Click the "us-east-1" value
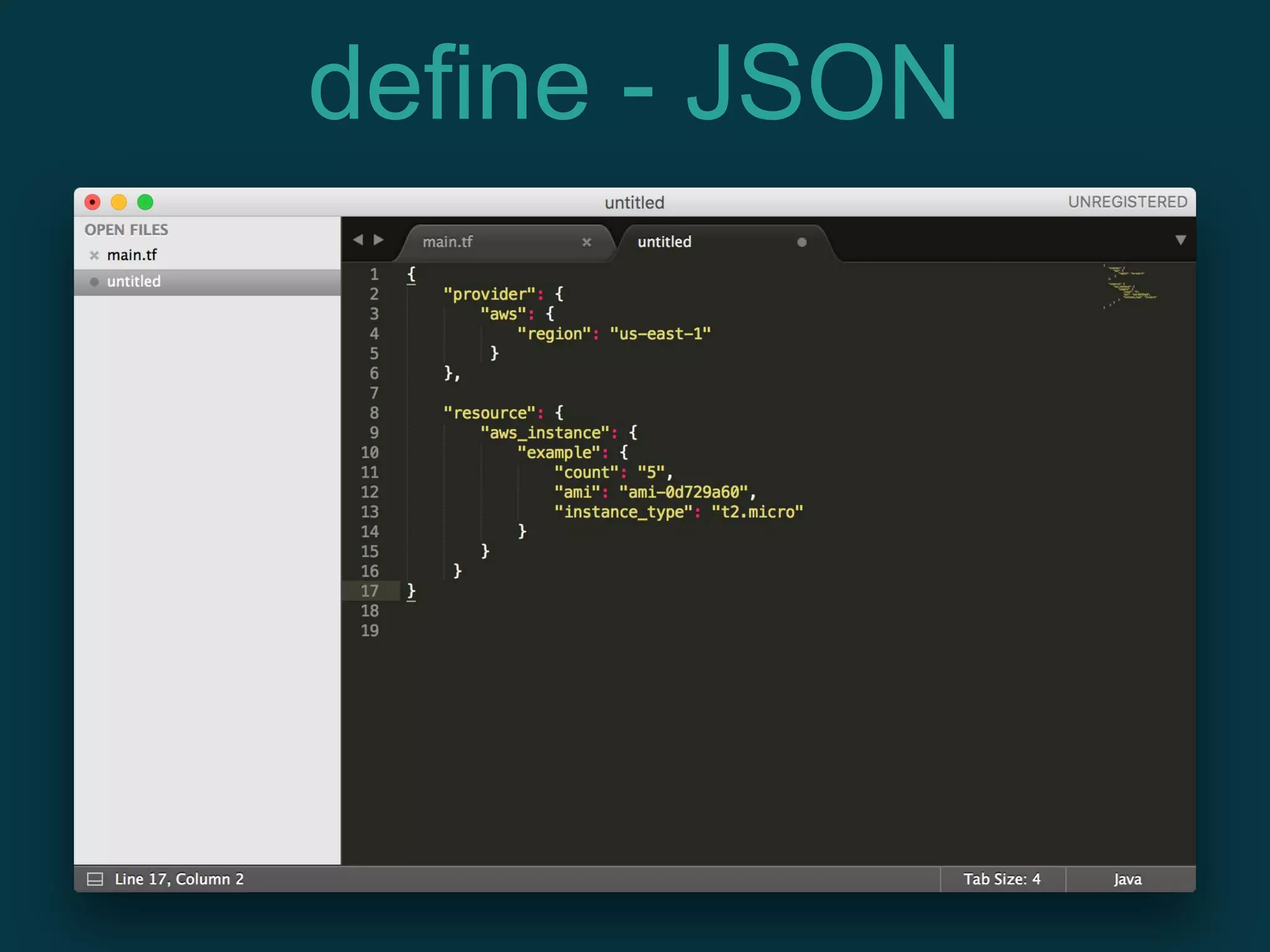 660,333
